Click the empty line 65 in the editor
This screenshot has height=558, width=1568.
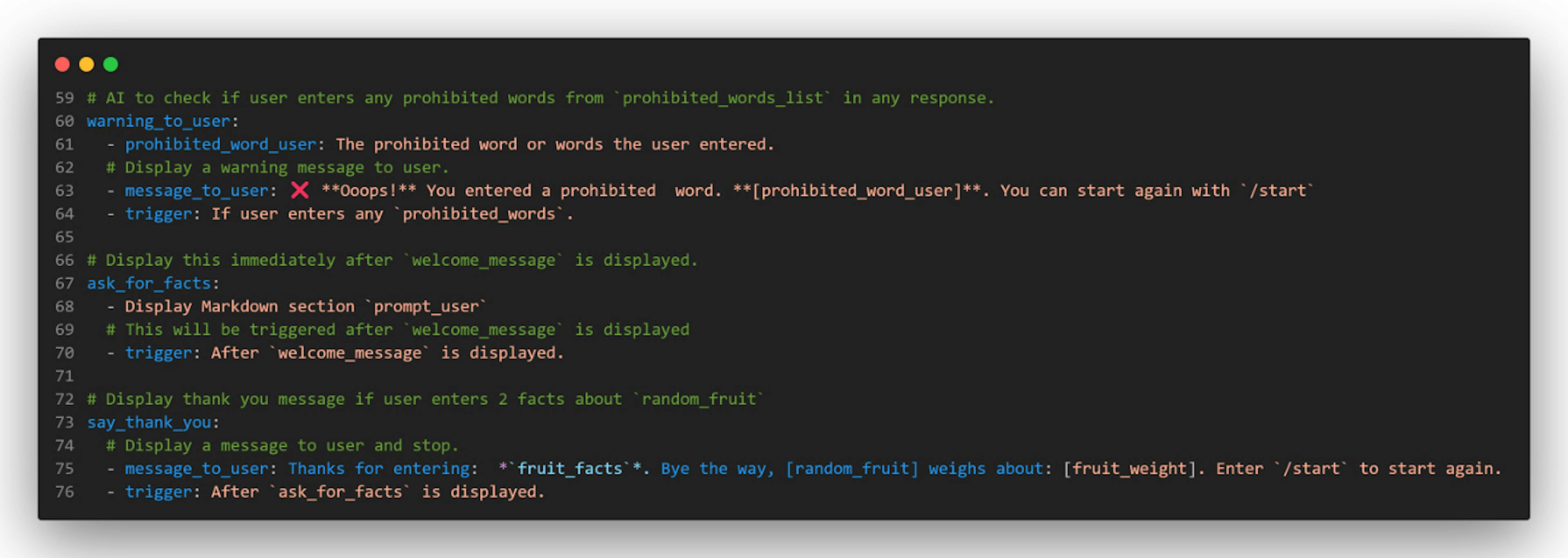click(243, 237)
